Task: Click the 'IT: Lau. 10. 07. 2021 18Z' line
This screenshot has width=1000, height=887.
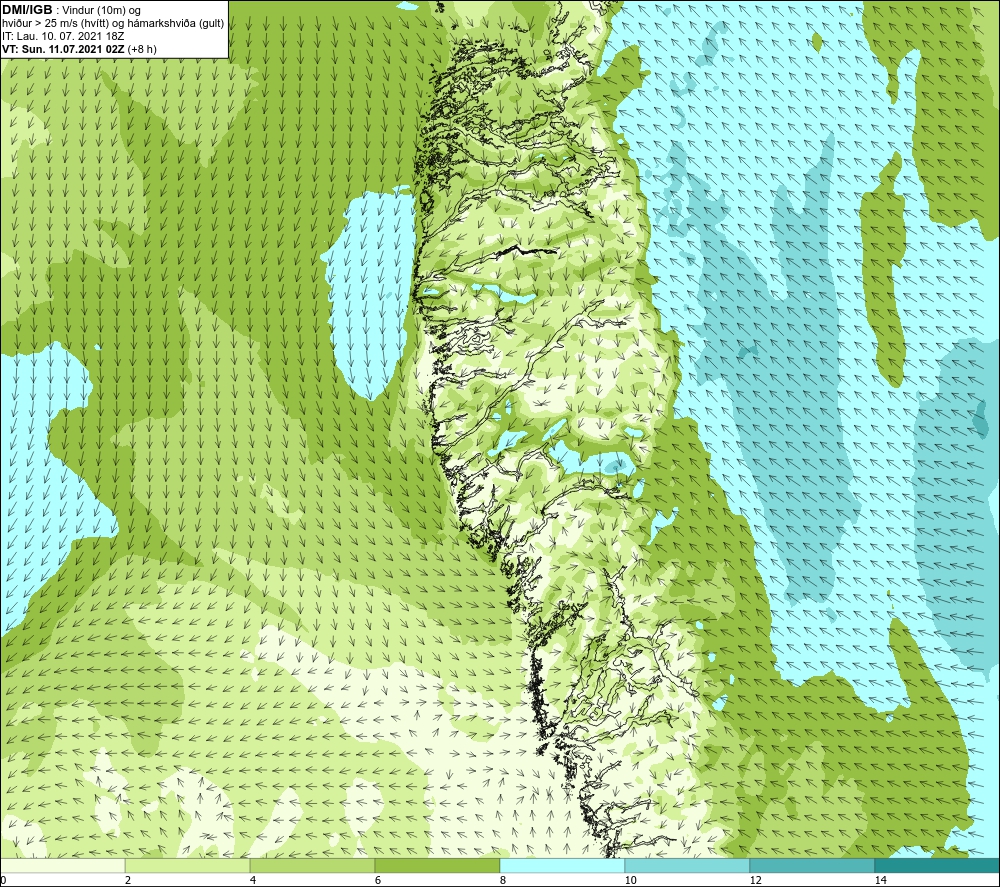Action: tap(63, 36)
